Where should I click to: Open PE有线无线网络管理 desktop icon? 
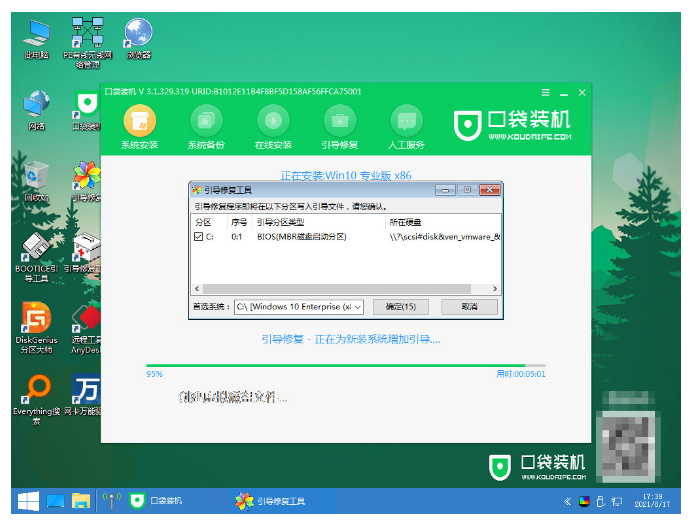88,43
